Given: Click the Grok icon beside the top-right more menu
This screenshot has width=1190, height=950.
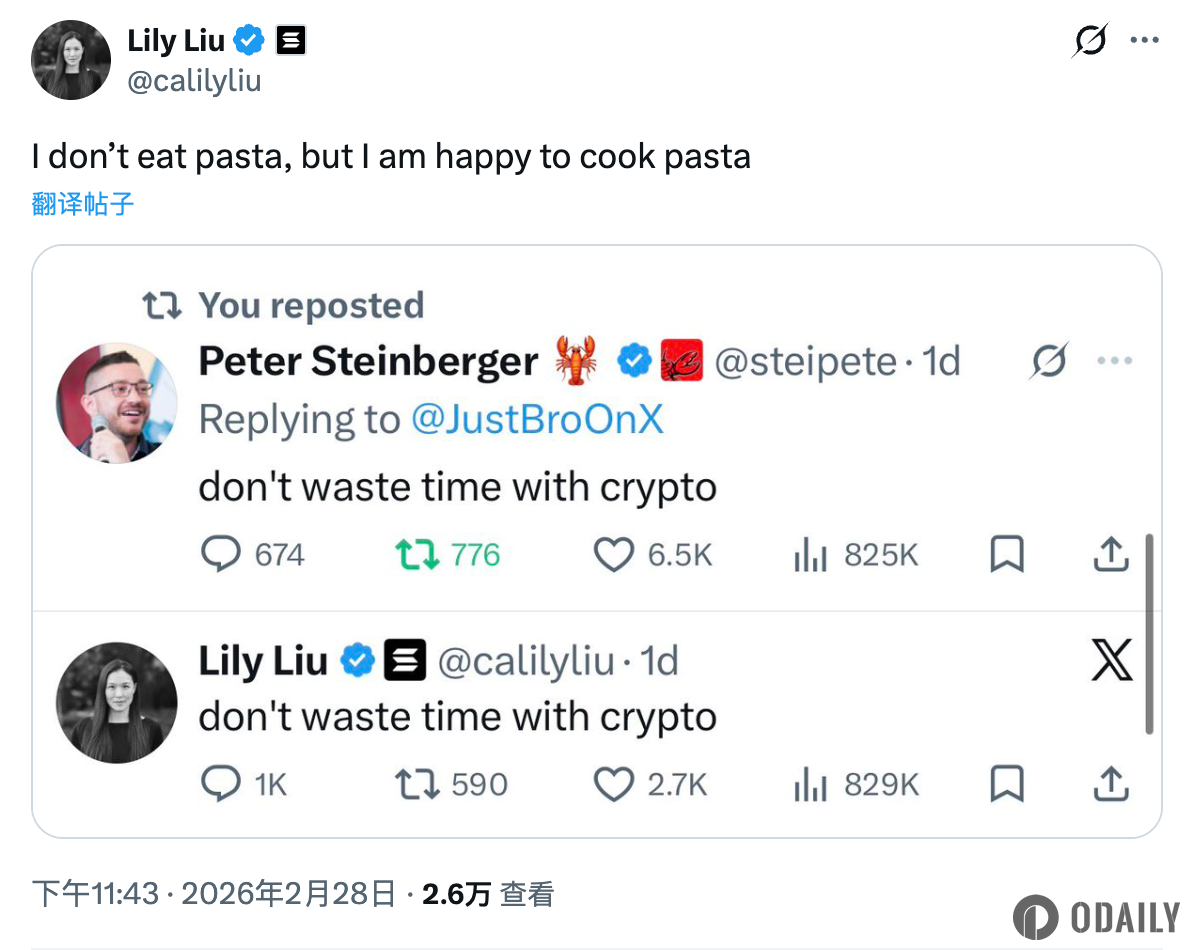Looking at the screenshot, I should [1091, 41].
